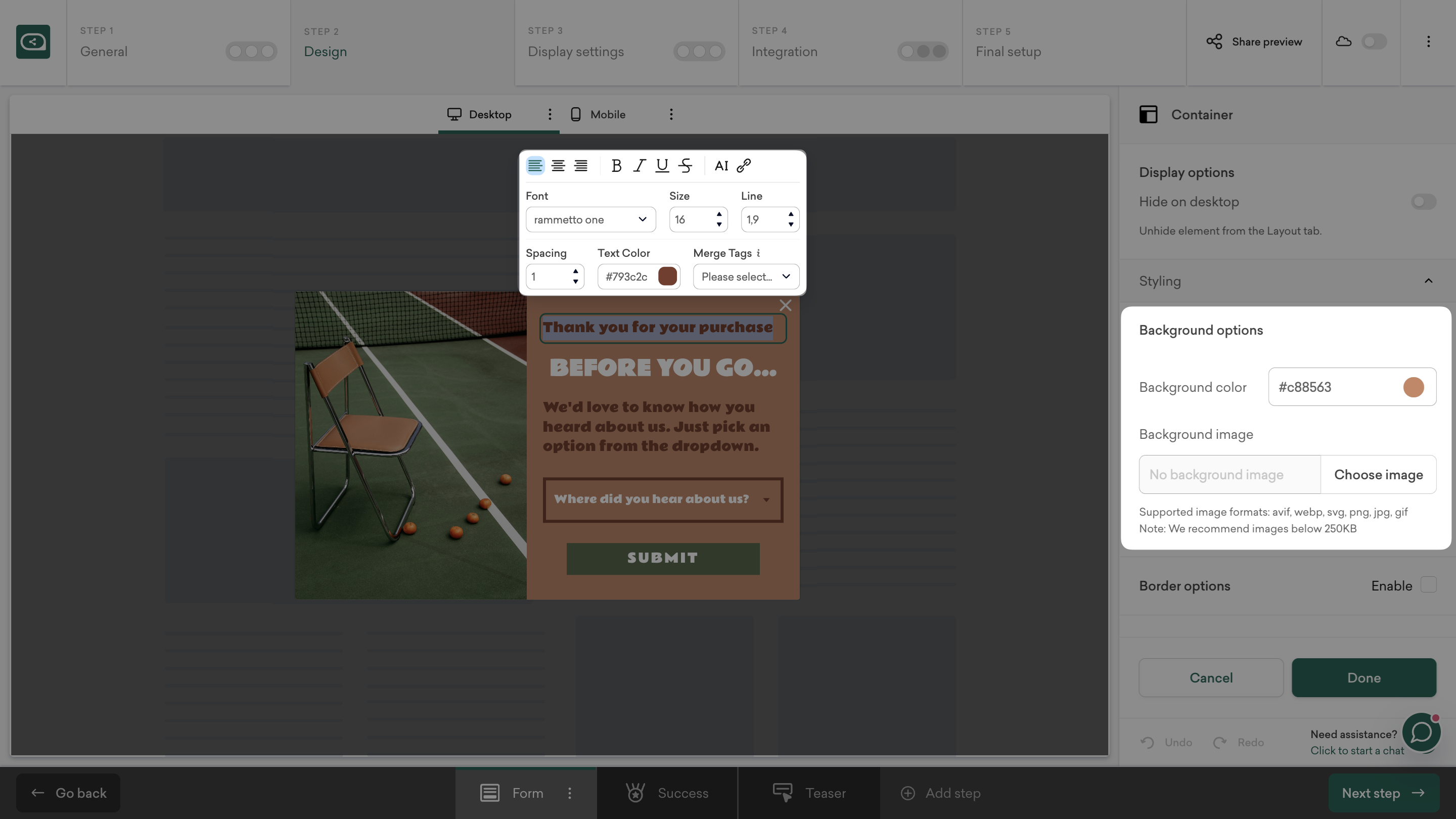Open the chat assistance bubble
Screen dimensions: 1456x819
[1421, 732]
